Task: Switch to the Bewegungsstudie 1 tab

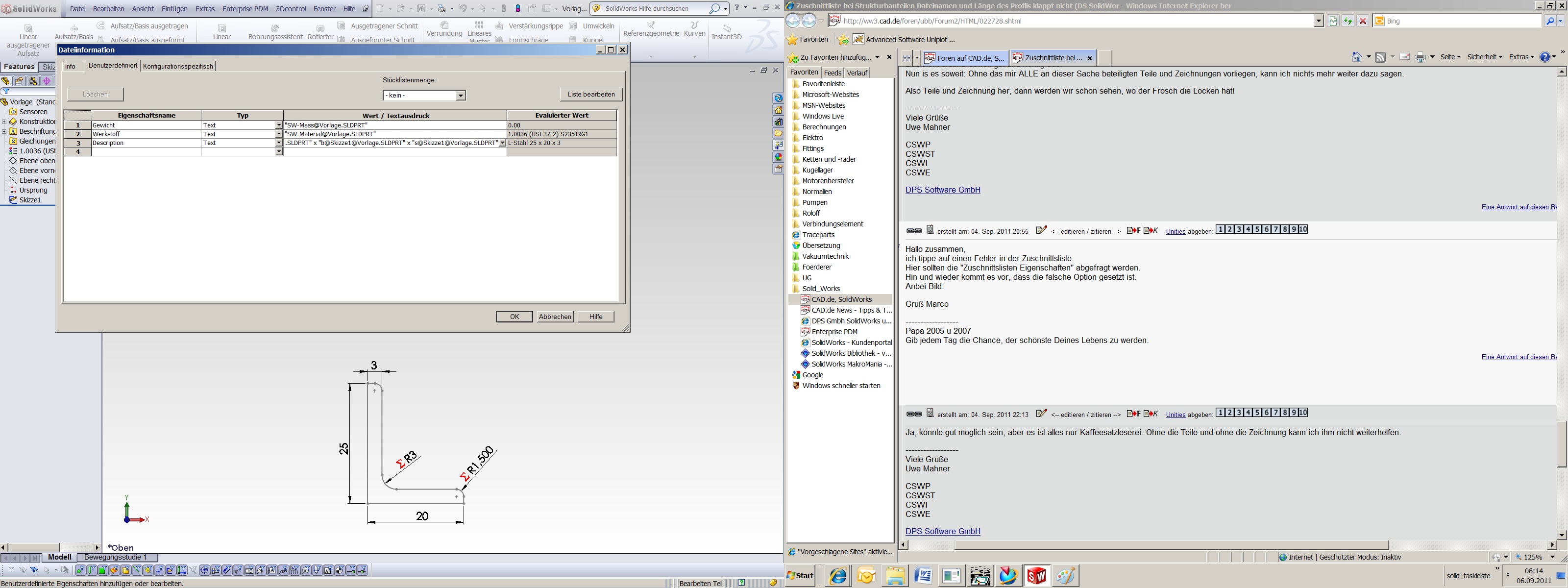Action: 116,557
